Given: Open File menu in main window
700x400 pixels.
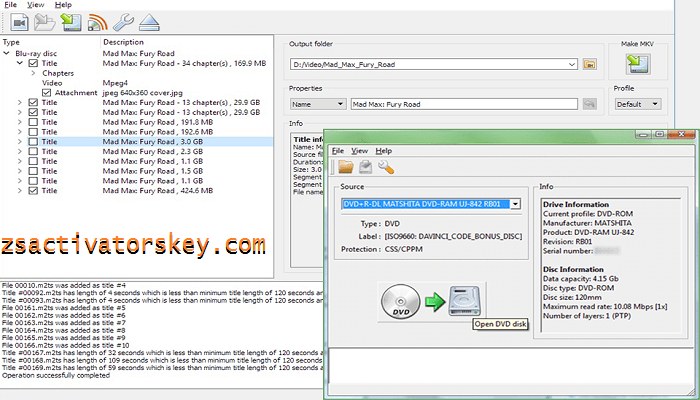Looking at the screenshot, I should point(10,5).
